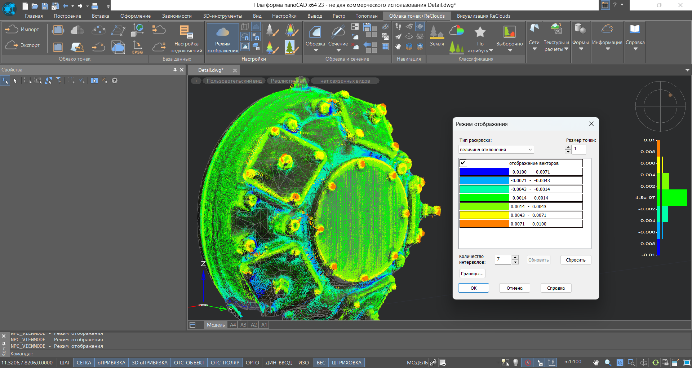
Task: Expand the selective classification dropdown arrow
Action: tap(509, 50)
